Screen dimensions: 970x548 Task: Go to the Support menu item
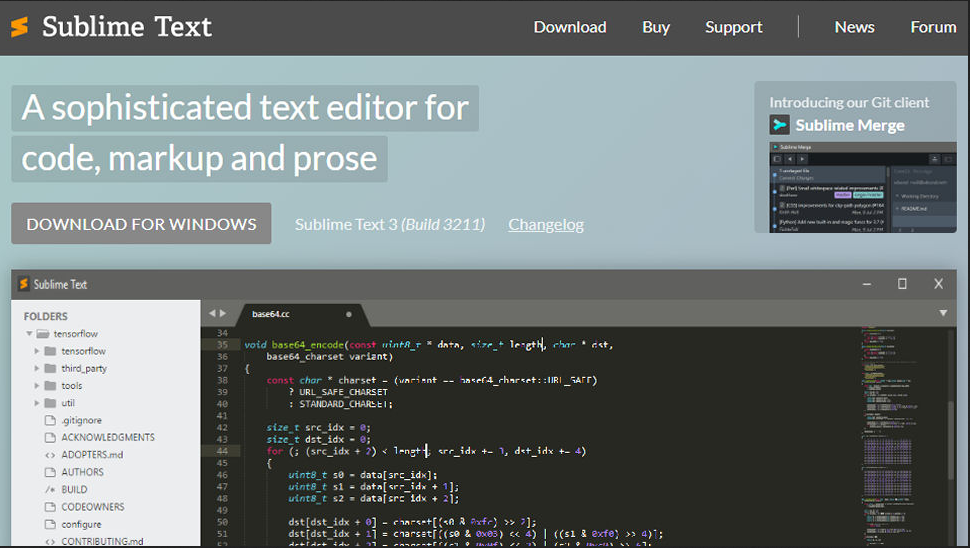(x=734, y=27)
